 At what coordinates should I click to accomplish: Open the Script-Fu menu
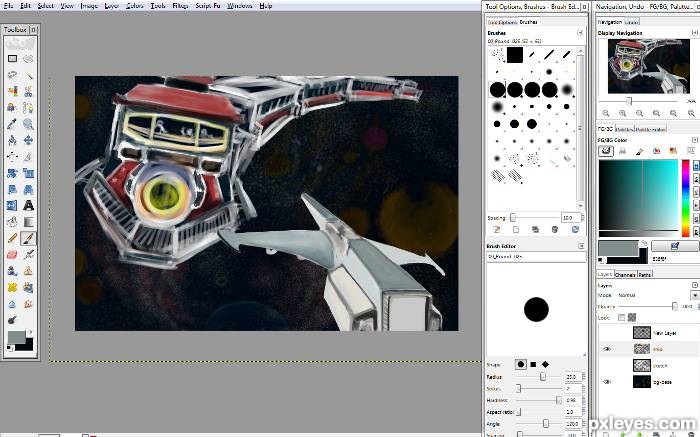(208, 6)
